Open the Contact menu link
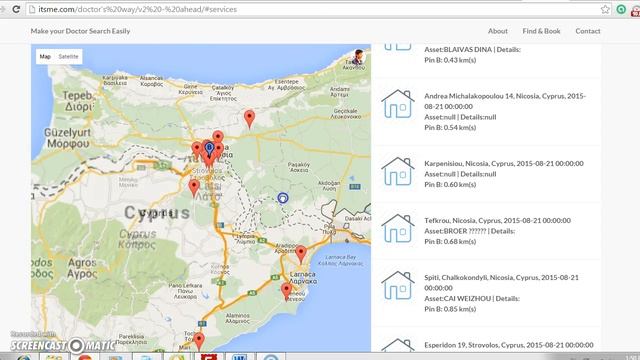Screen dimensions: 640x360 [x=588, y=31]
